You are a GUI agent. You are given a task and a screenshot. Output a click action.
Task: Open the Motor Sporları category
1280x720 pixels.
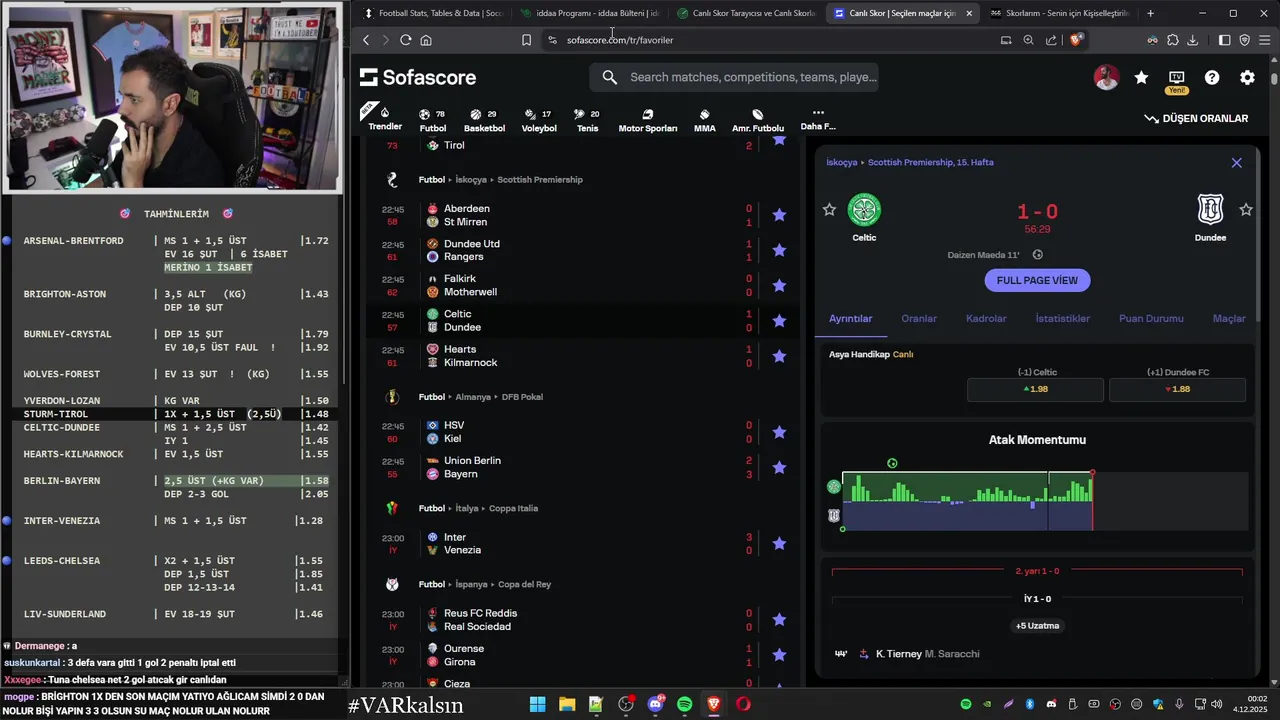pyautogui.click(x=648, y=120)
